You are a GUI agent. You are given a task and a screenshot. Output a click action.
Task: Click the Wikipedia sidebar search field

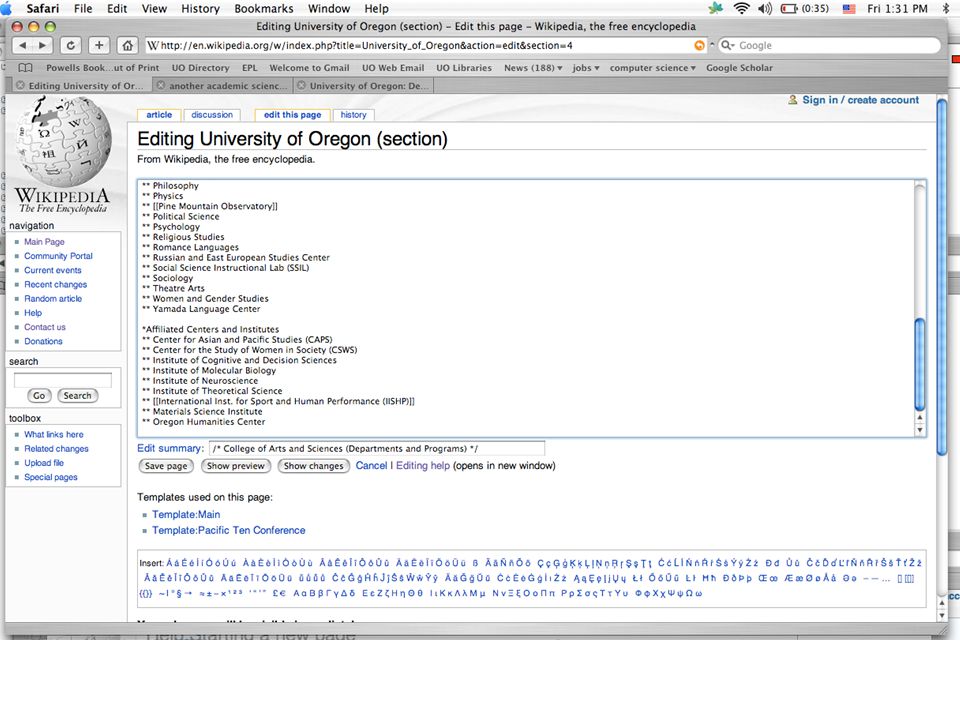tap(62, 380)
